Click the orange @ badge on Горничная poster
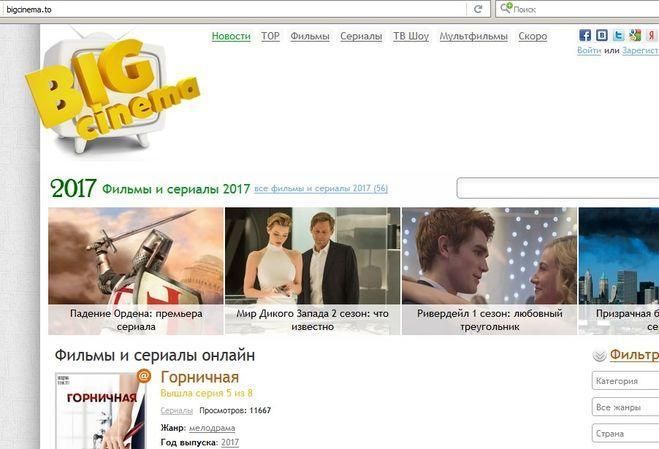Image resolution: width=659 pixels, height=449 pixels. 143,377
